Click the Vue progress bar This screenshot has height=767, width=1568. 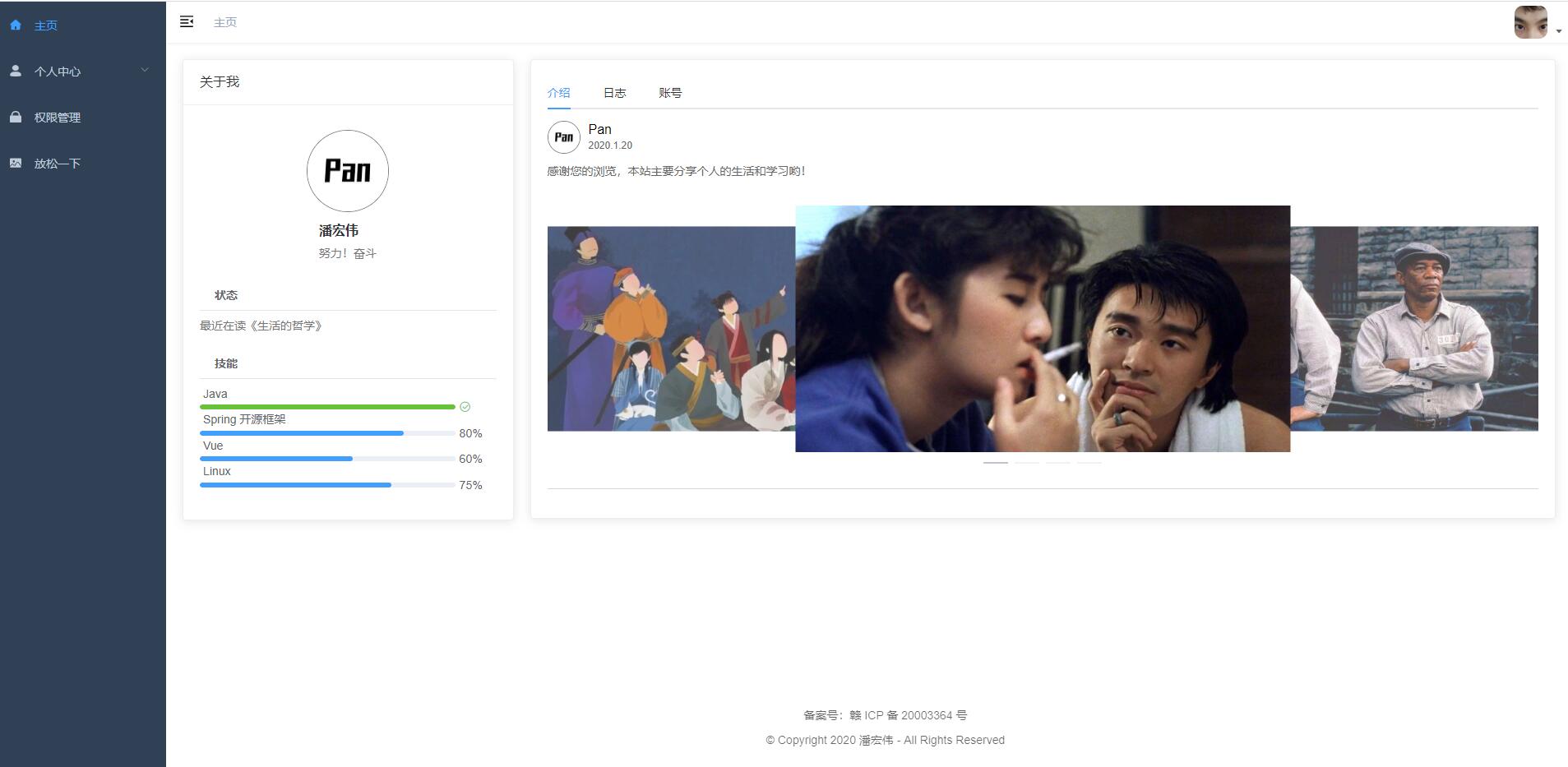[327, 459]
